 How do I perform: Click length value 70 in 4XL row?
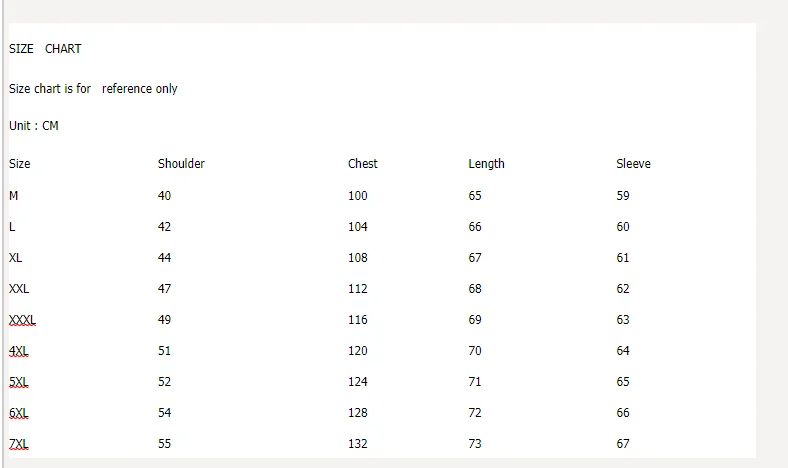point(475,351)
